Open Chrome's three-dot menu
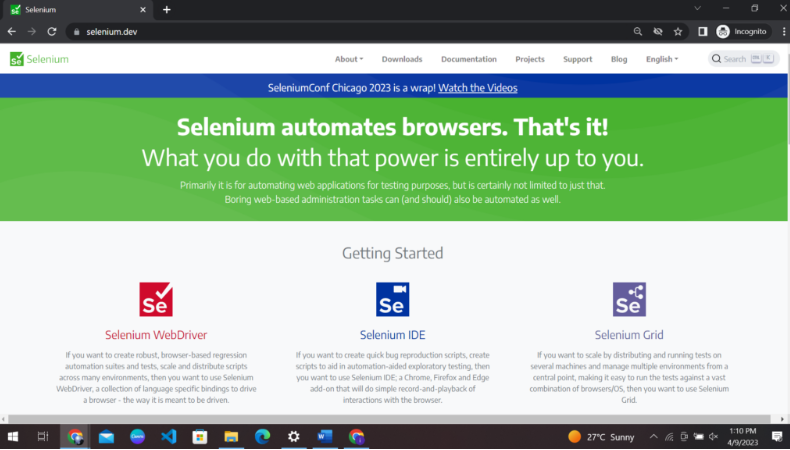790x450 pixels. point(778,31)
